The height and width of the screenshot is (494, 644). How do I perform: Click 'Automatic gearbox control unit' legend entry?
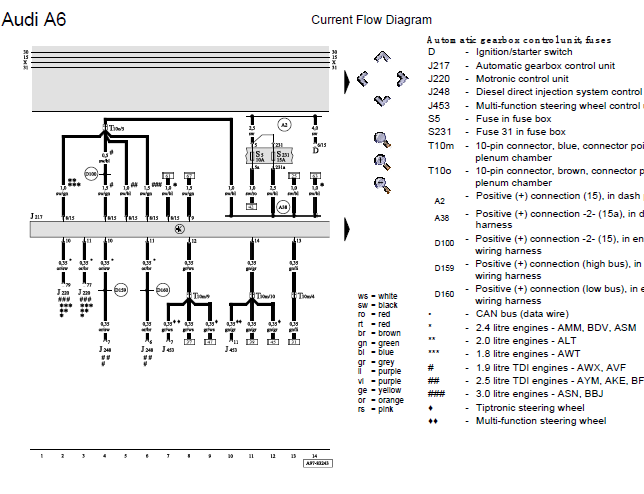tap(545, 66)
